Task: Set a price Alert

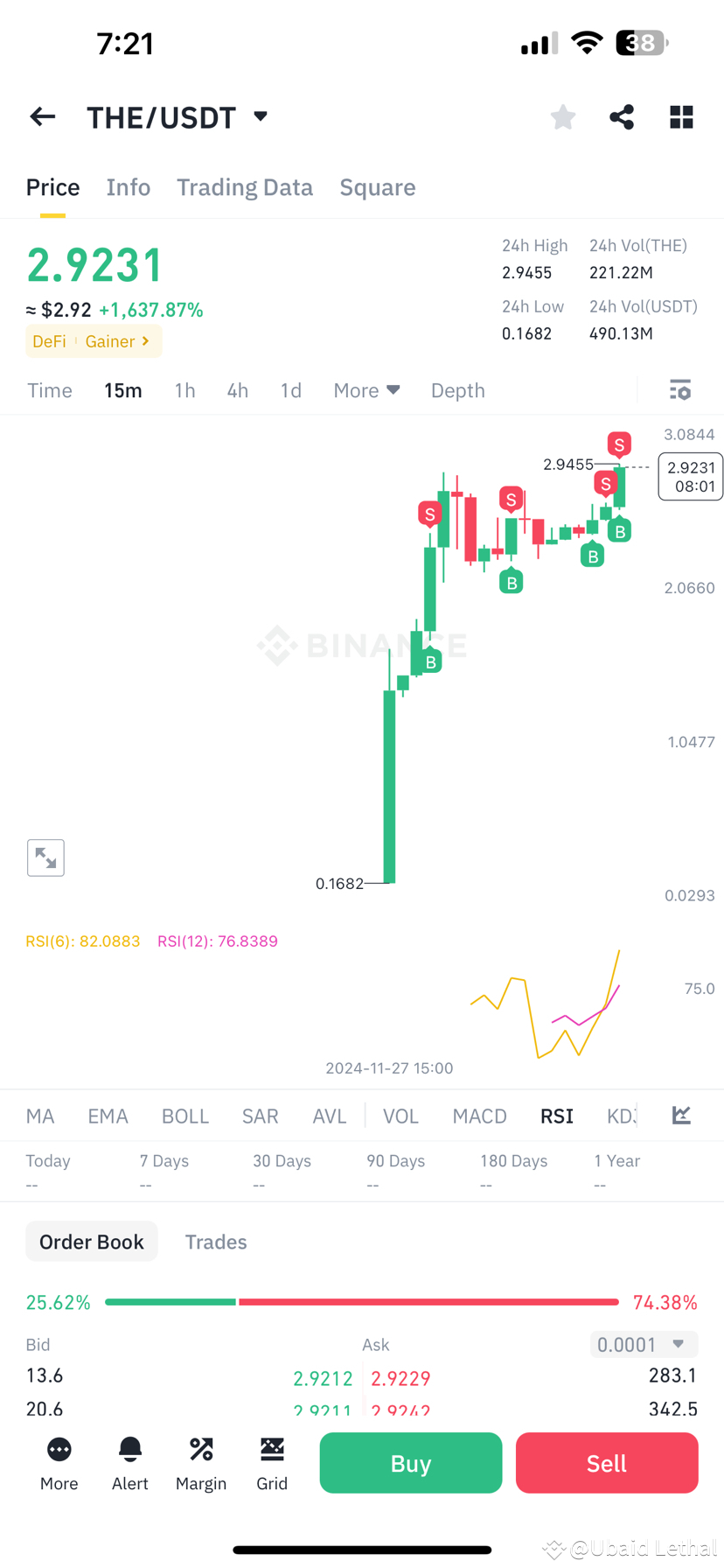Action: [129, 1463]
